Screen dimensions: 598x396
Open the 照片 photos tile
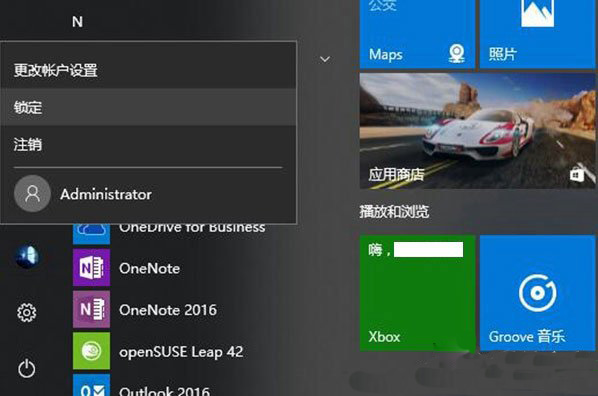click(537, 34)
